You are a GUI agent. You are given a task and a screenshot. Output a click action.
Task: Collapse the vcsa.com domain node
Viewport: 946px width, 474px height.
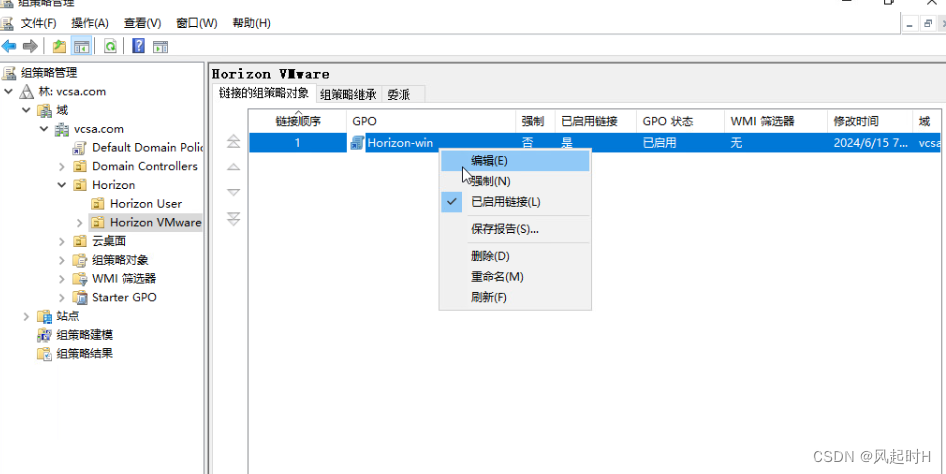coord(44,129)
